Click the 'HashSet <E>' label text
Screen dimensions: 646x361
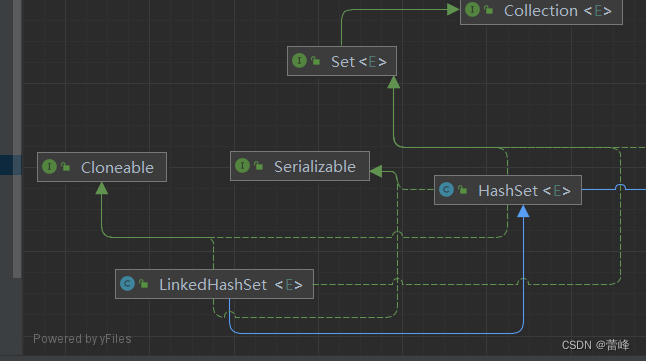(524, 190)
